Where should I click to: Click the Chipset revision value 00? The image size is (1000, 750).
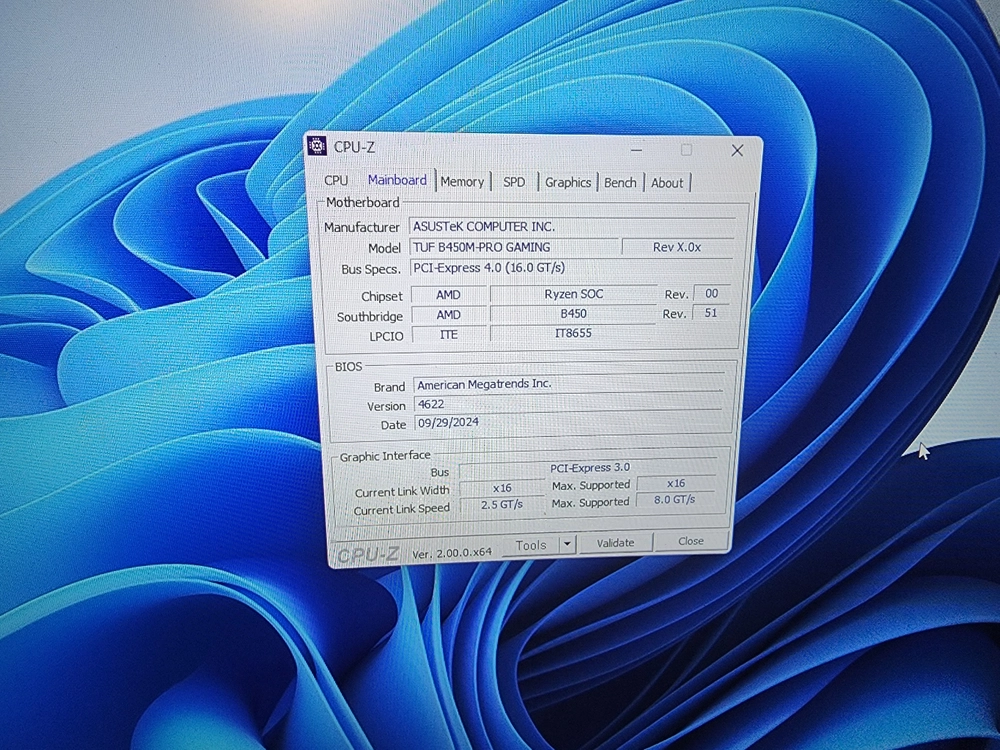[711, 293]
